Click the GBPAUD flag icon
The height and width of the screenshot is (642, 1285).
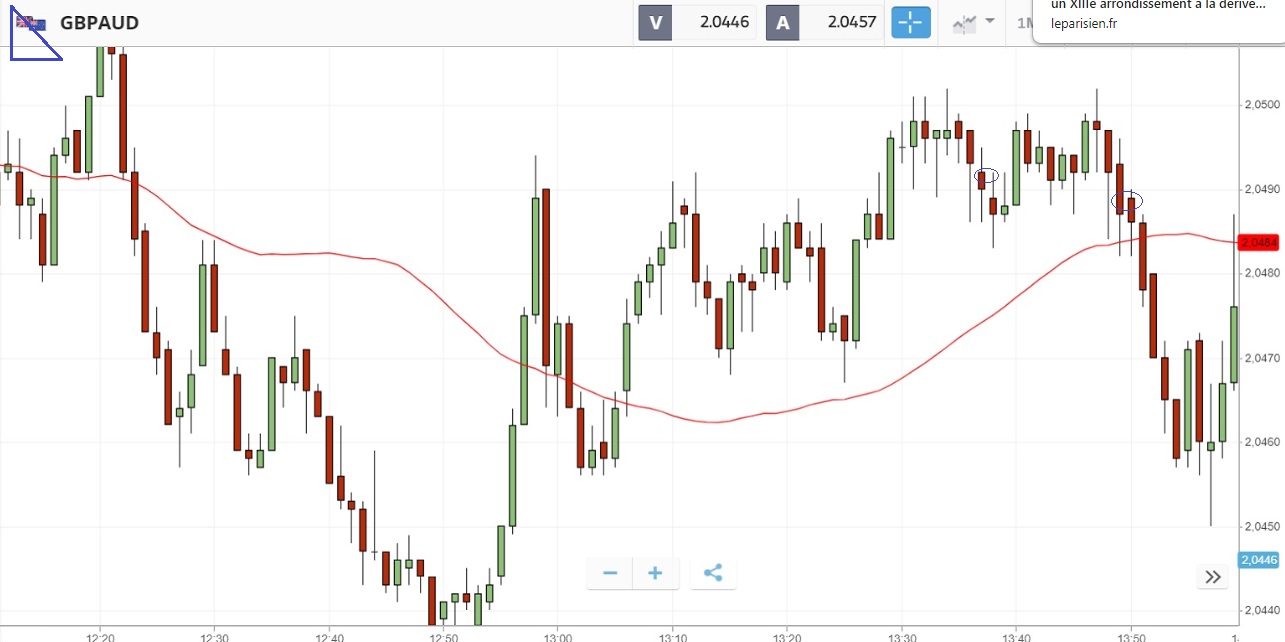(30, 23)
